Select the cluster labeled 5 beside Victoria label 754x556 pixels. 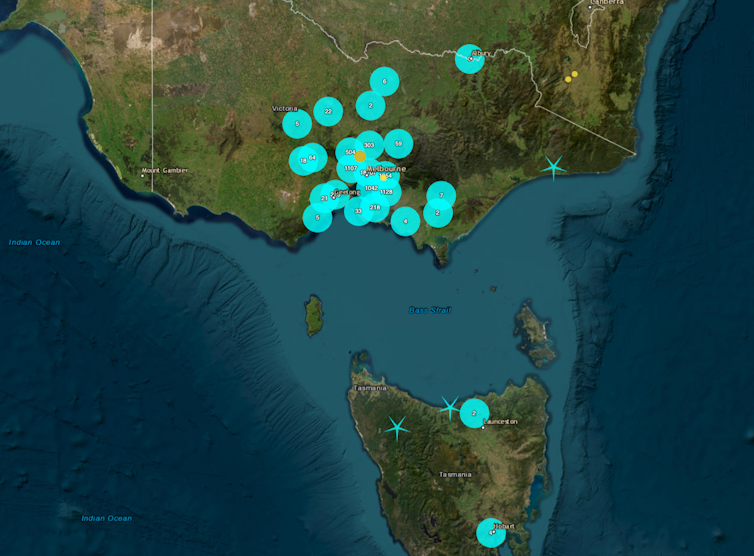click(297, 124)
